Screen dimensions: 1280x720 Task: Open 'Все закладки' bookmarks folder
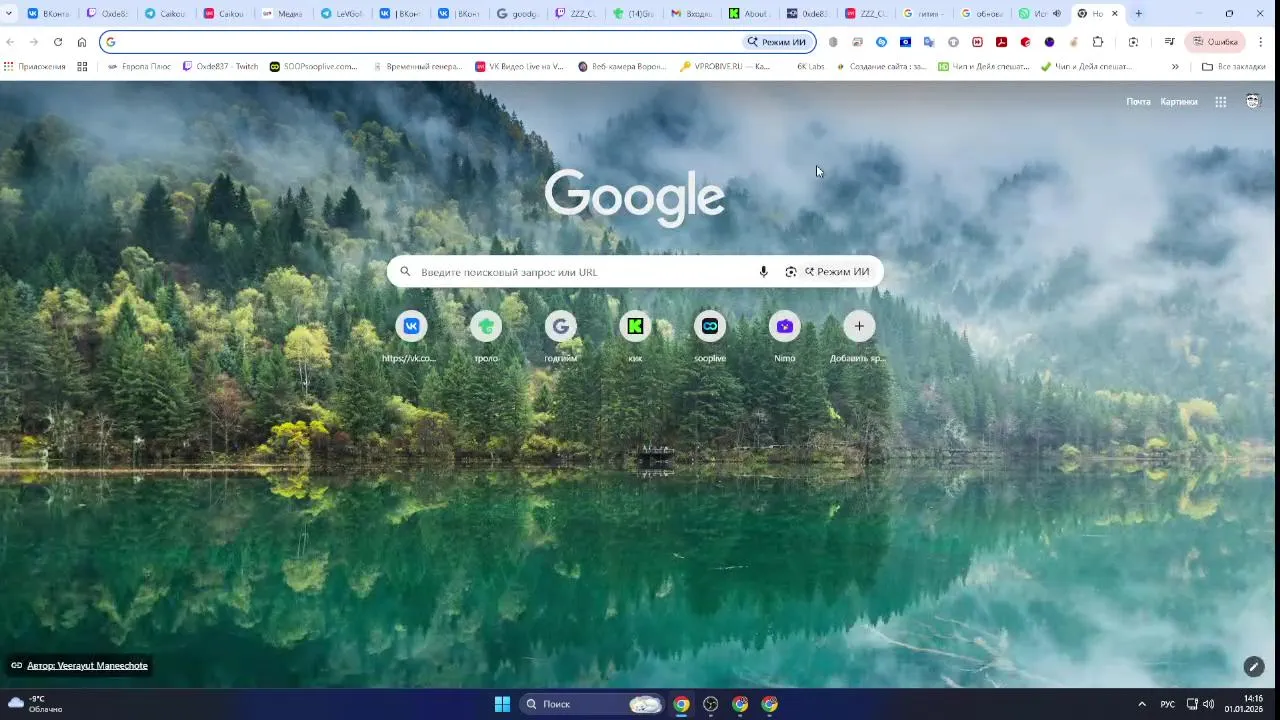pos(1234,67)
